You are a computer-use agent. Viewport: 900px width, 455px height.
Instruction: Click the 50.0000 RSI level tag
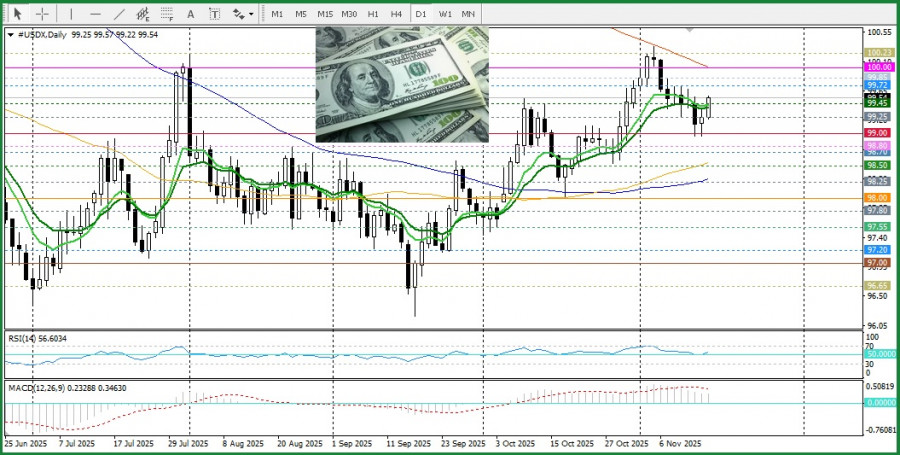880,354
